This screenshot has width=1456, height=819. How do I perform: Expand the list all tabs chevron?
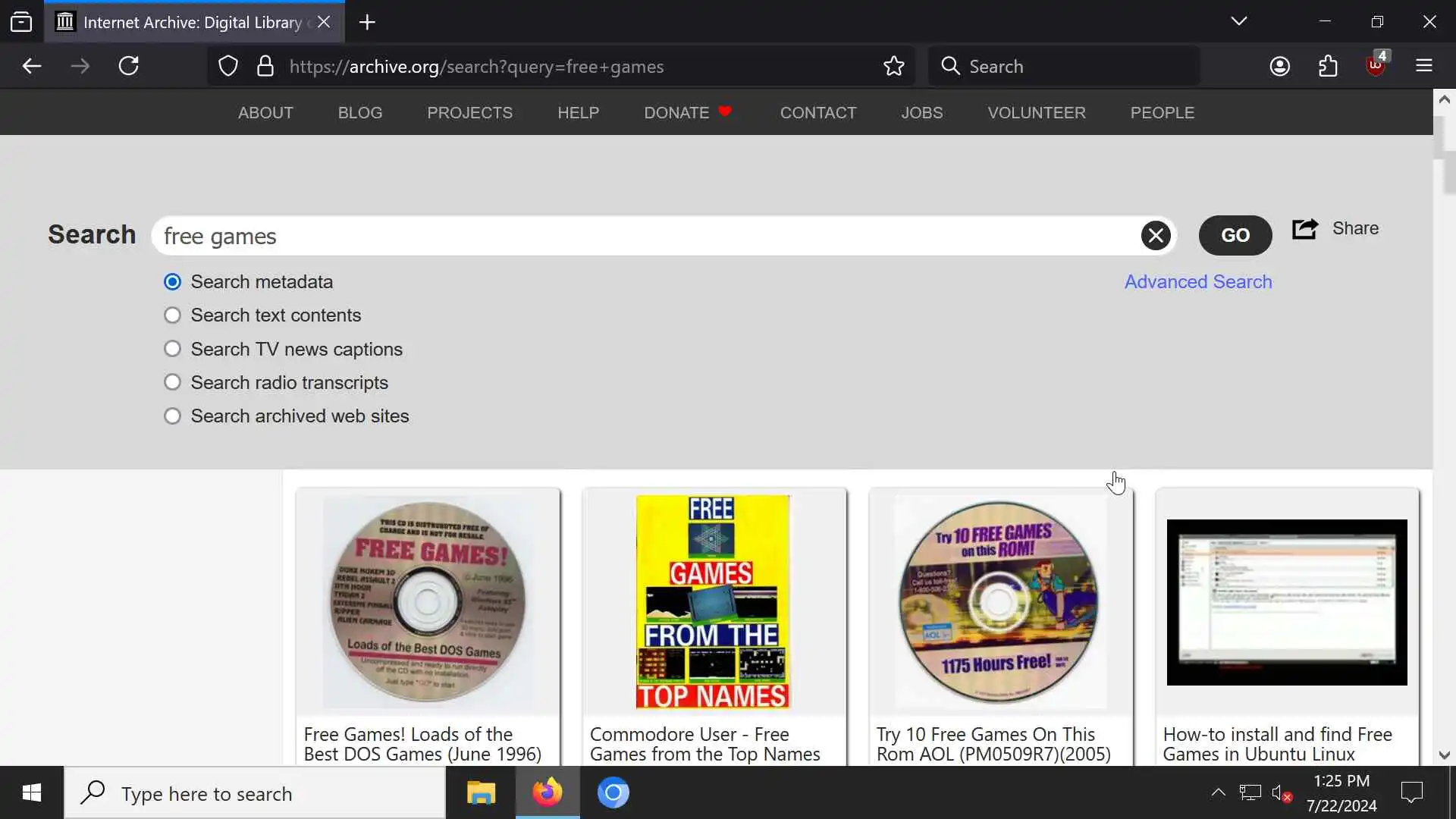pyautogui.click(x=1238, y=22)
